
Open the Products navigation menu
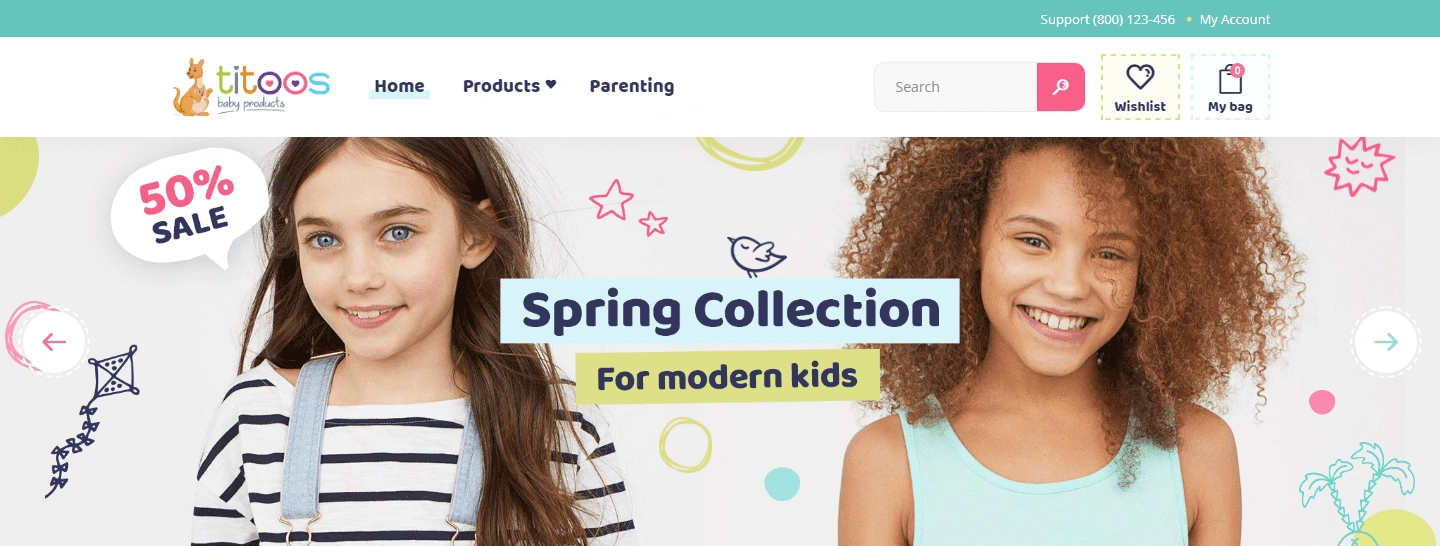point(501,86)
